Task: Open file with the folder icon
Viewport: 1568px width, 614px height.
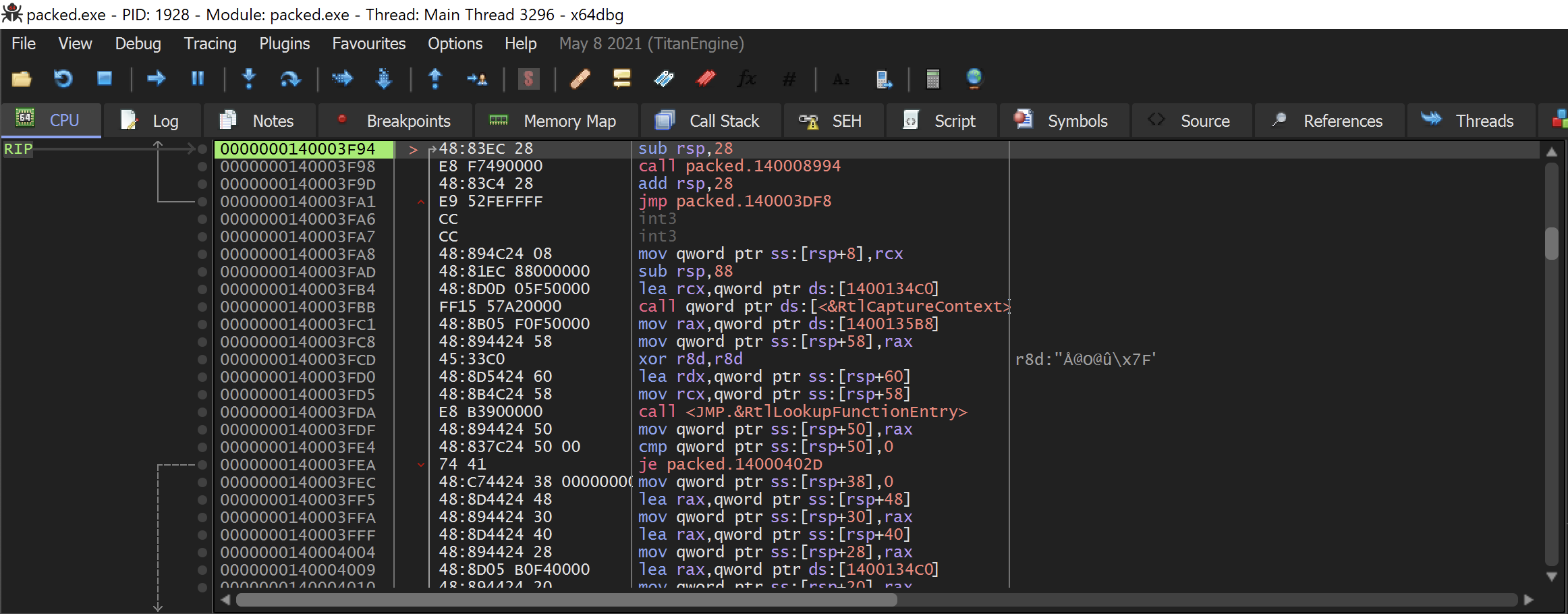Action: 22,79
